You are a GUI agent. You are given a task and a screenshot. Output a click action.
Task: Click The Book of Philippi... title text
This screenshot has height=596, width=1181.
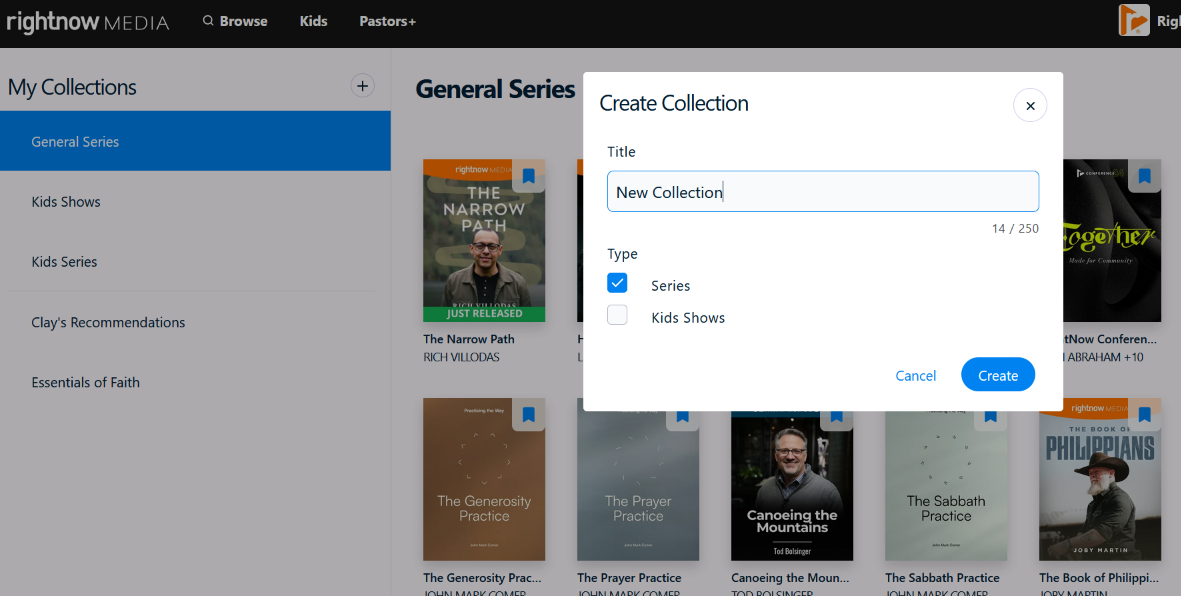click(x=1099, y=578)
